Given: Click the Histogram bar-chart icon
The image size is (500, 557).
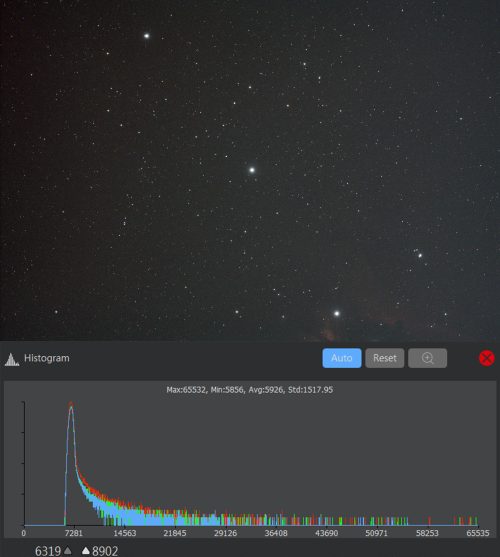Looking at the screenshot, I should click(12, 359).
